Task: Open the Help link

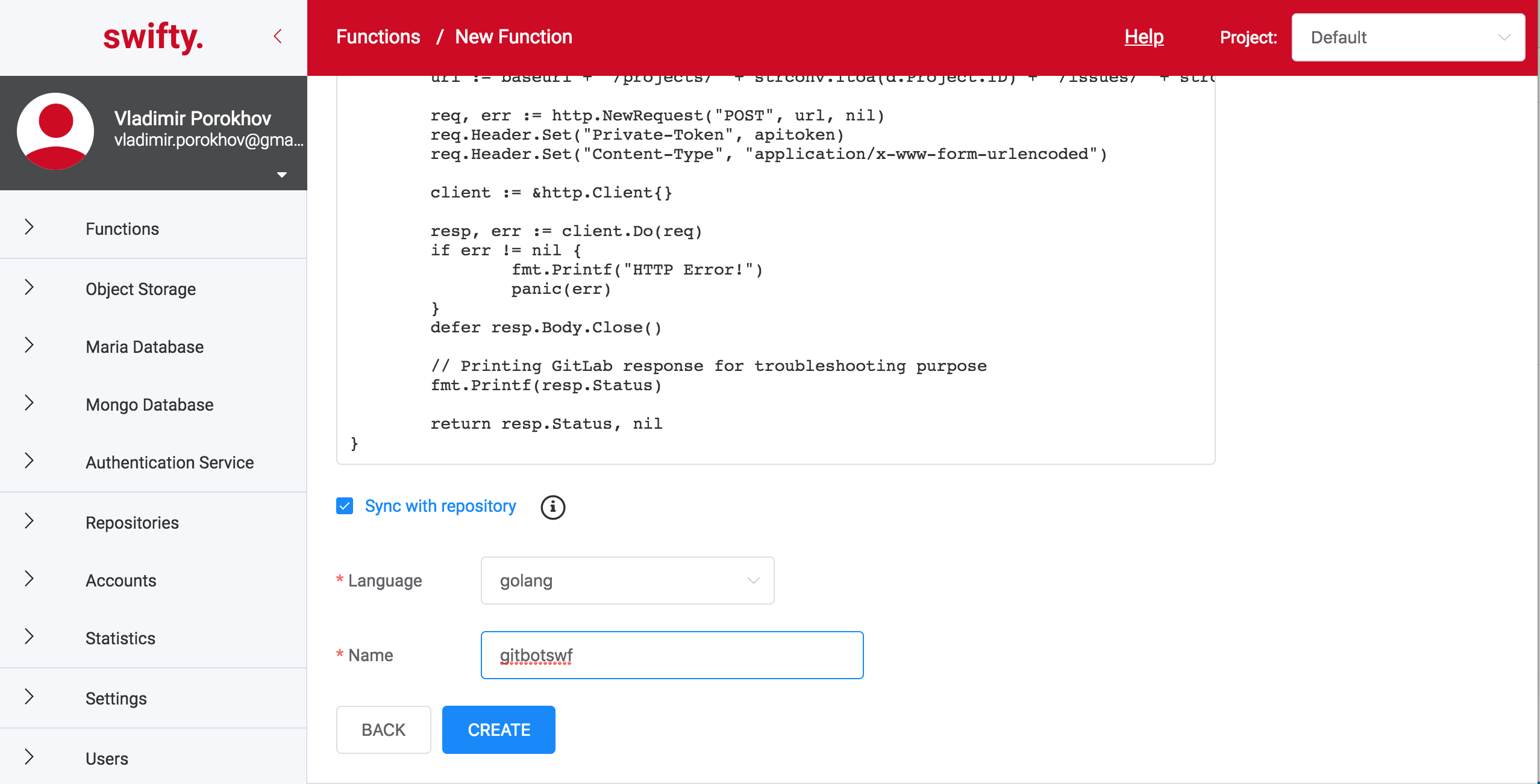Action: pos(1144,37)
